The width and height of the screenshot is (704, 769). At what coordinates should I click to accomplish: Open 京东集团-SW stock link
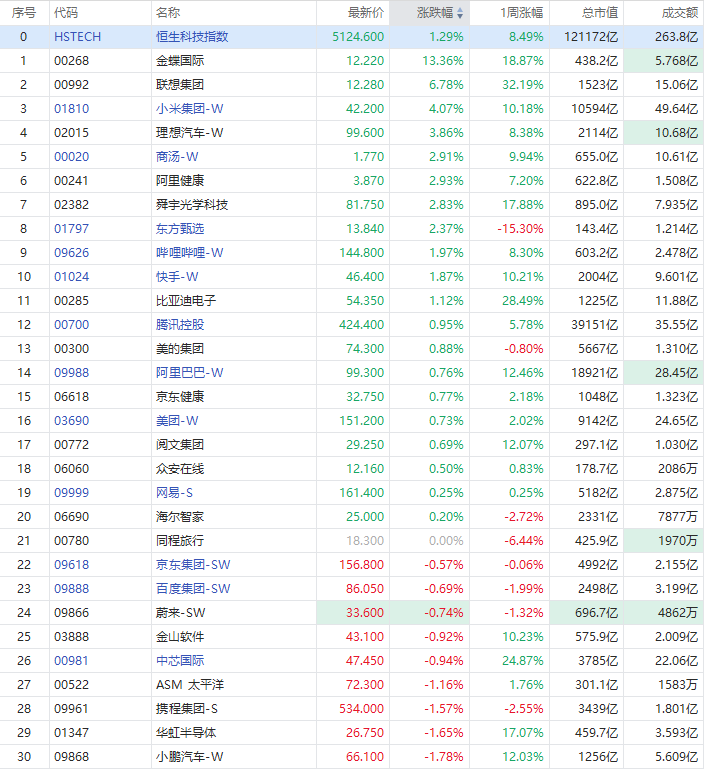[193, 565]
